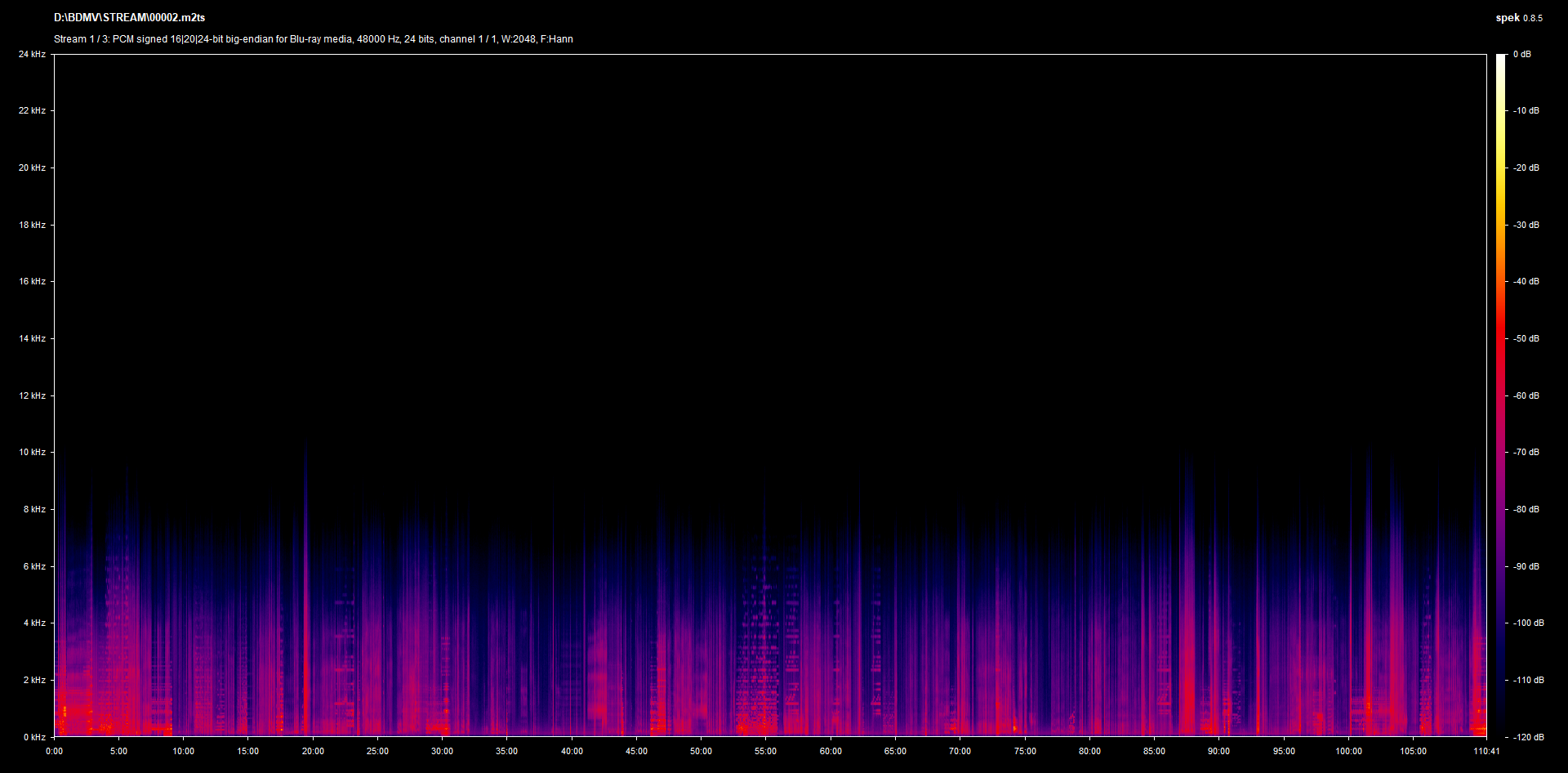
Task: Click the 110:41 end time marker
Action: coord(1486,751)
